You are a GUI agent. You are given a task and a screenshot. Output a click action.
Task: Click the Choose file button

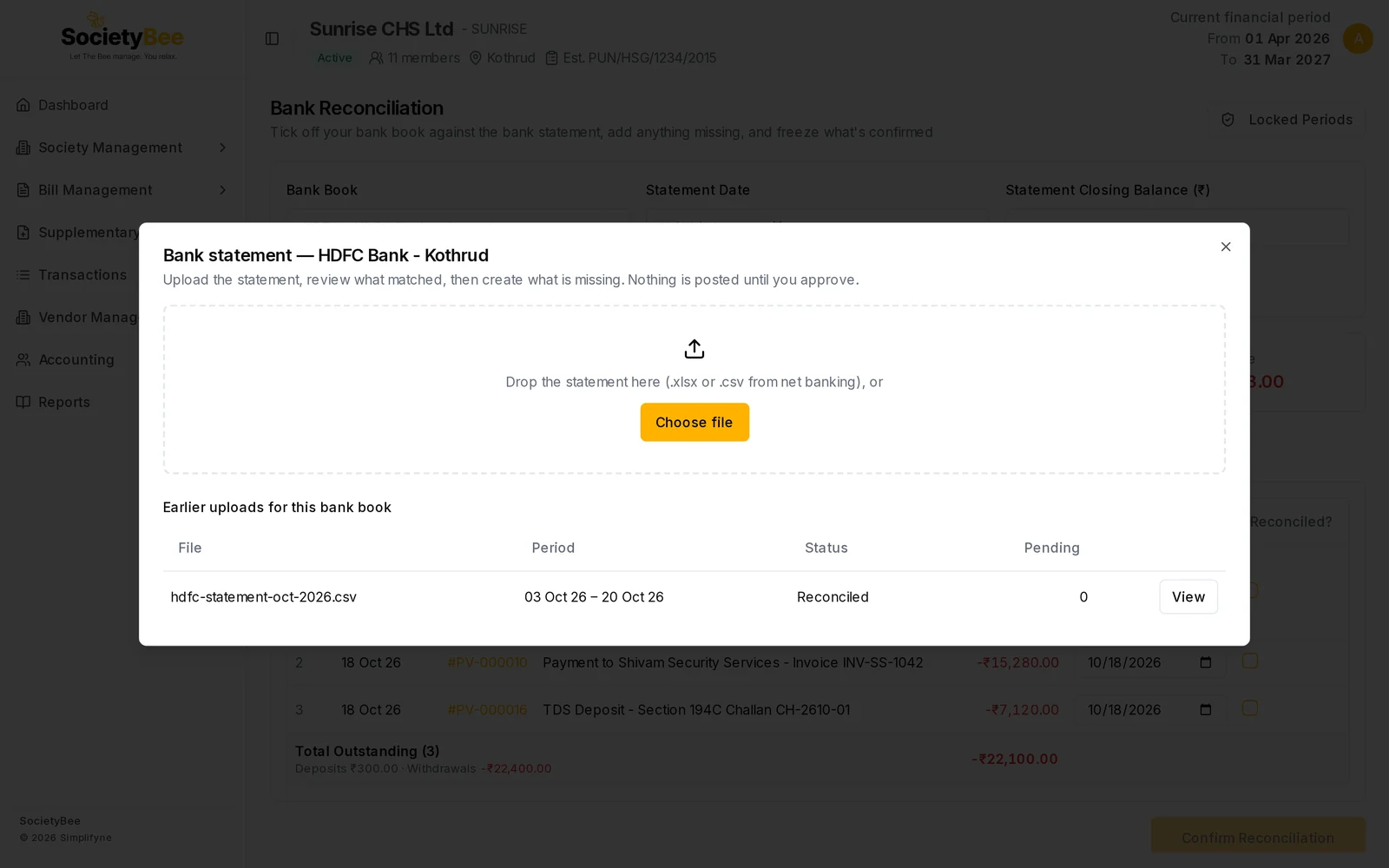[x=694, y=423]
